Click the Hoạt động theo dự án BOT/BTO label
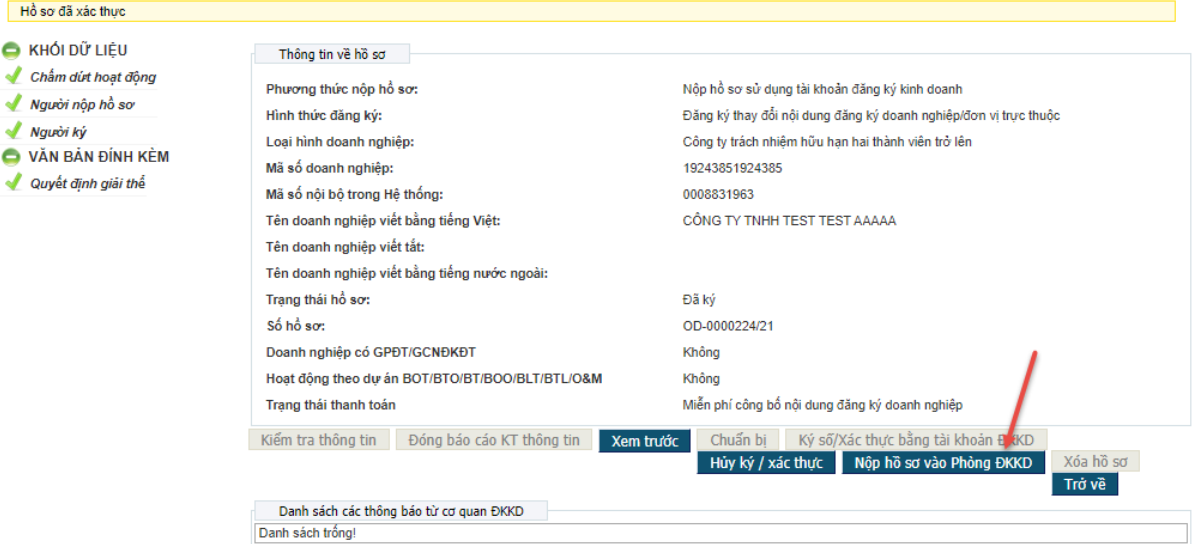The height and width of the screenshot is (544, 1193). click(434, 379)
